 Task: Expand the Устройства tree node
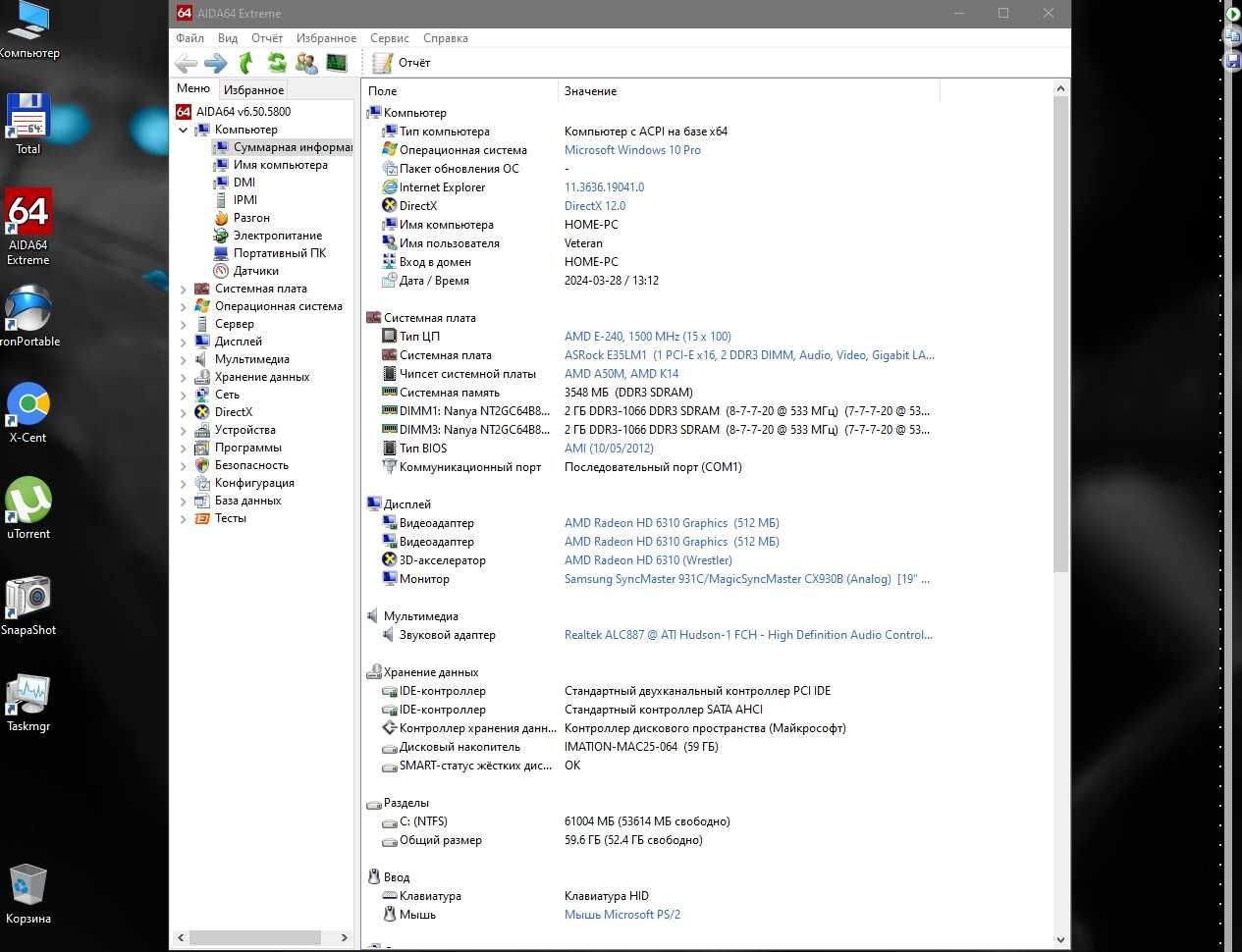click(184, 430)
